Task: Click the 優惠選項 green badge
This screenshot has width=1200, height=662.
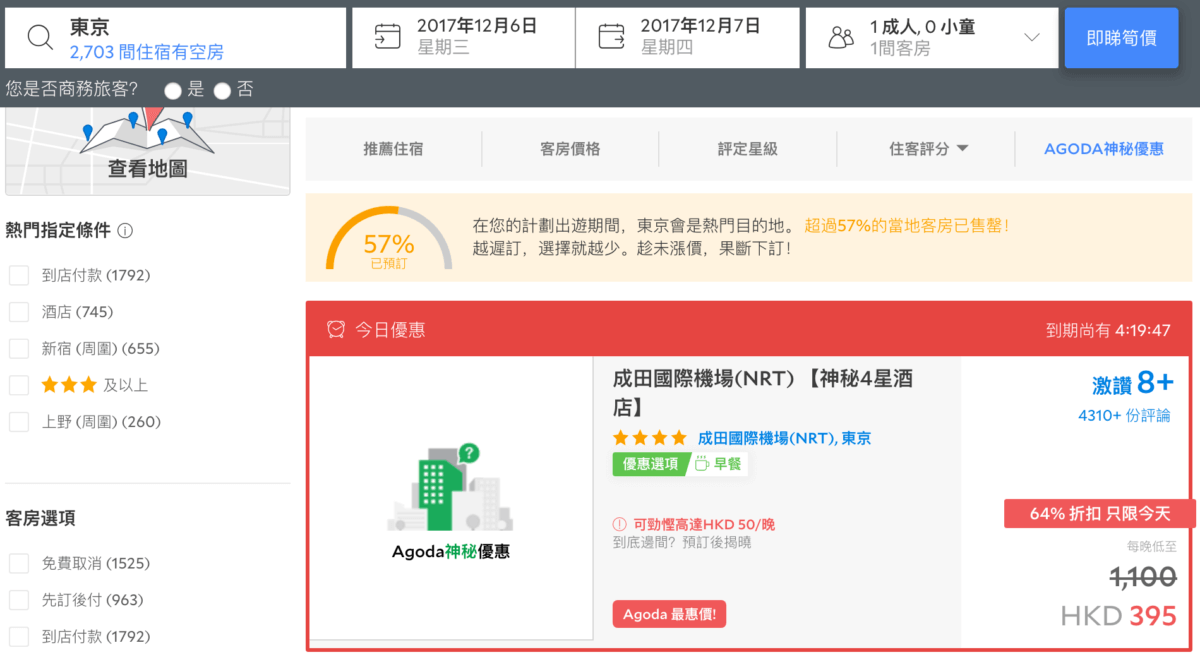Action: [650, 464]
